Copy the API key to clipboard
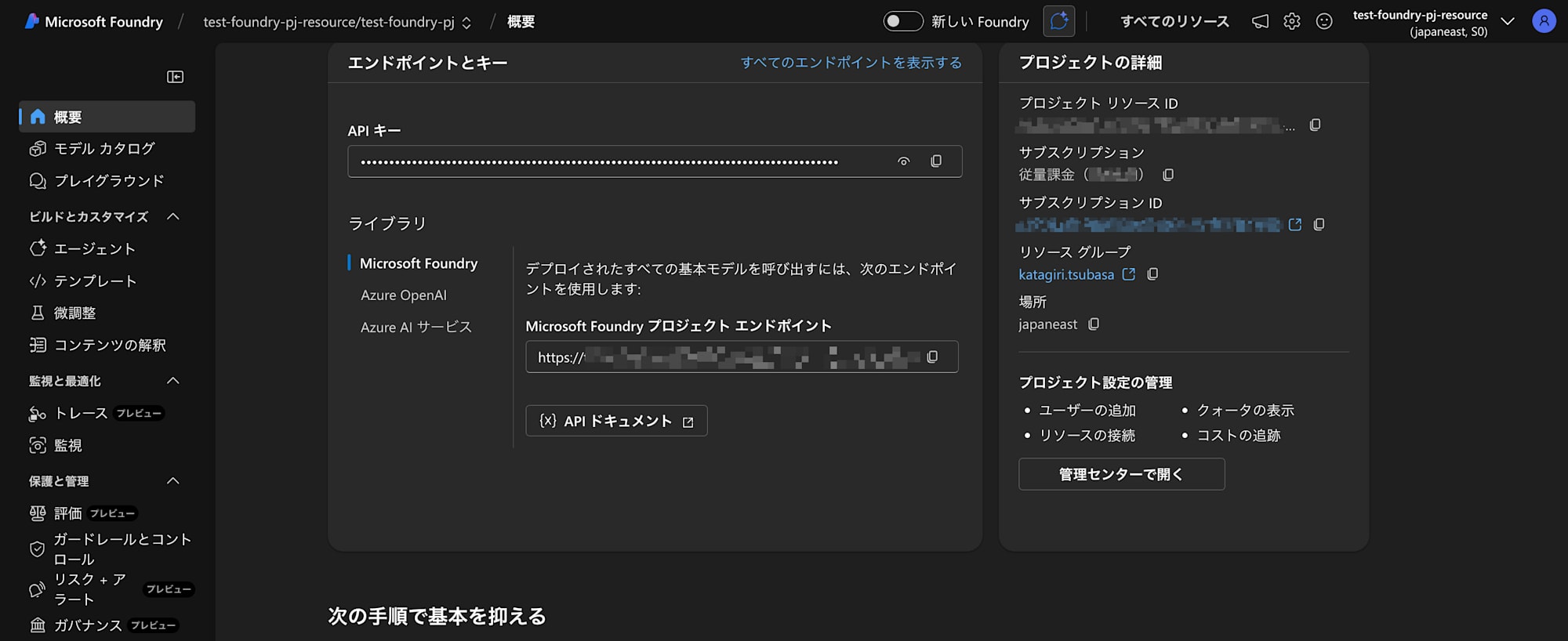This screenshot has height=641, width=1568. (x=936, y=161)
